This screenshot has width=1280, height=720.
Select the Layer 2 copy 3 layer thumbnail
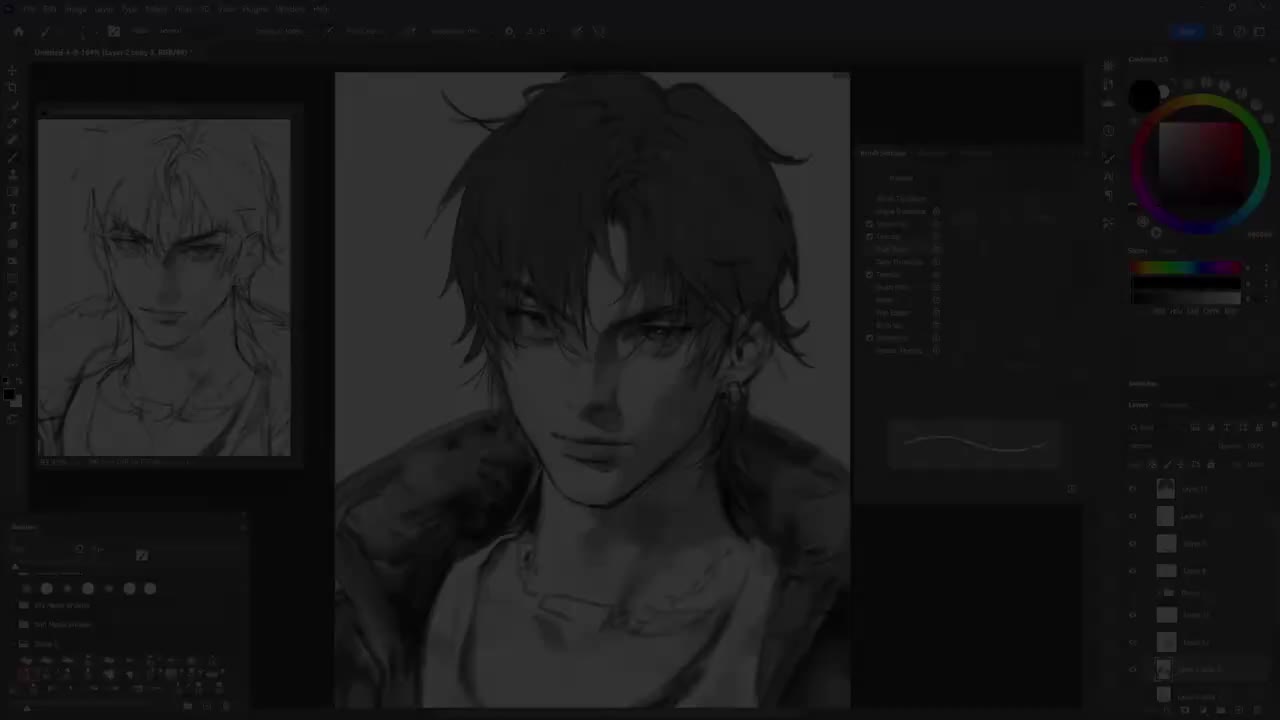[1164, 669]
